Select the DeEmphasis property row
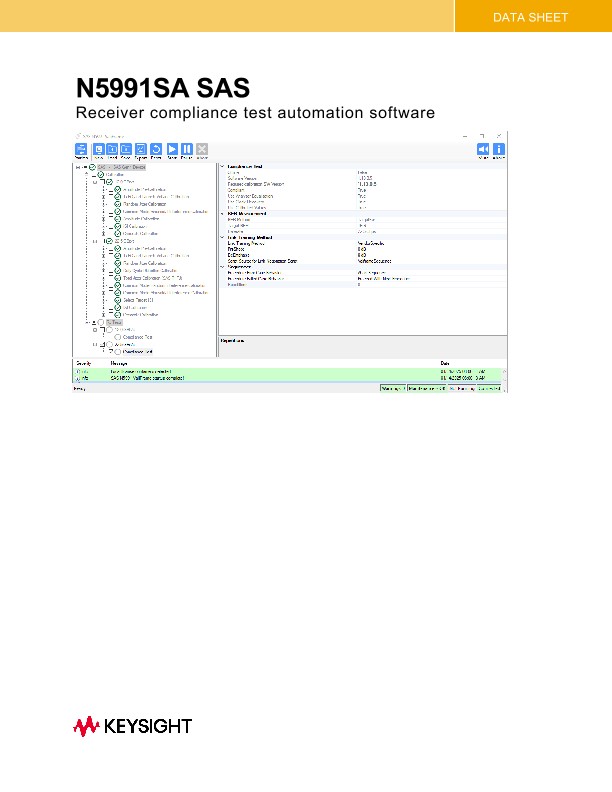612x792 pixels. point(363,255)
